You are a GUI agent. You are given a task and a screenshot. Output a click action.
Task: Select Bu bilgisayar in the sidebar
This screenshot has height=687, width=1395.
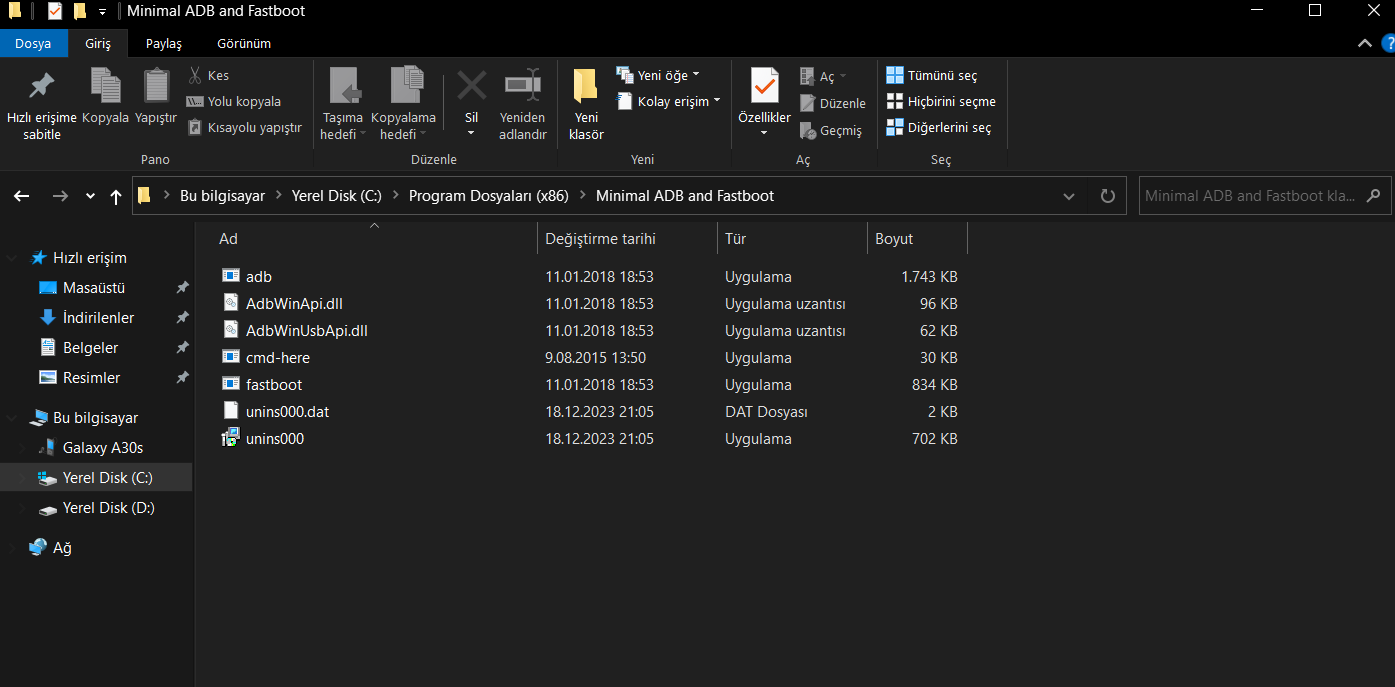(95, 418)
